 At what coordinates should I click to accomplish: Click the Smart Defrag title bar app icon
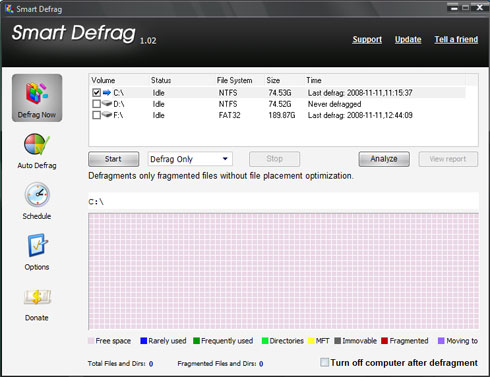[9, 9]
